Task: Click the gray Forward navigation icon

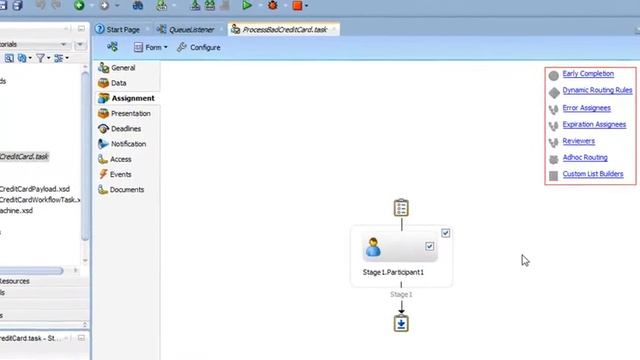Action: (104, 5)
